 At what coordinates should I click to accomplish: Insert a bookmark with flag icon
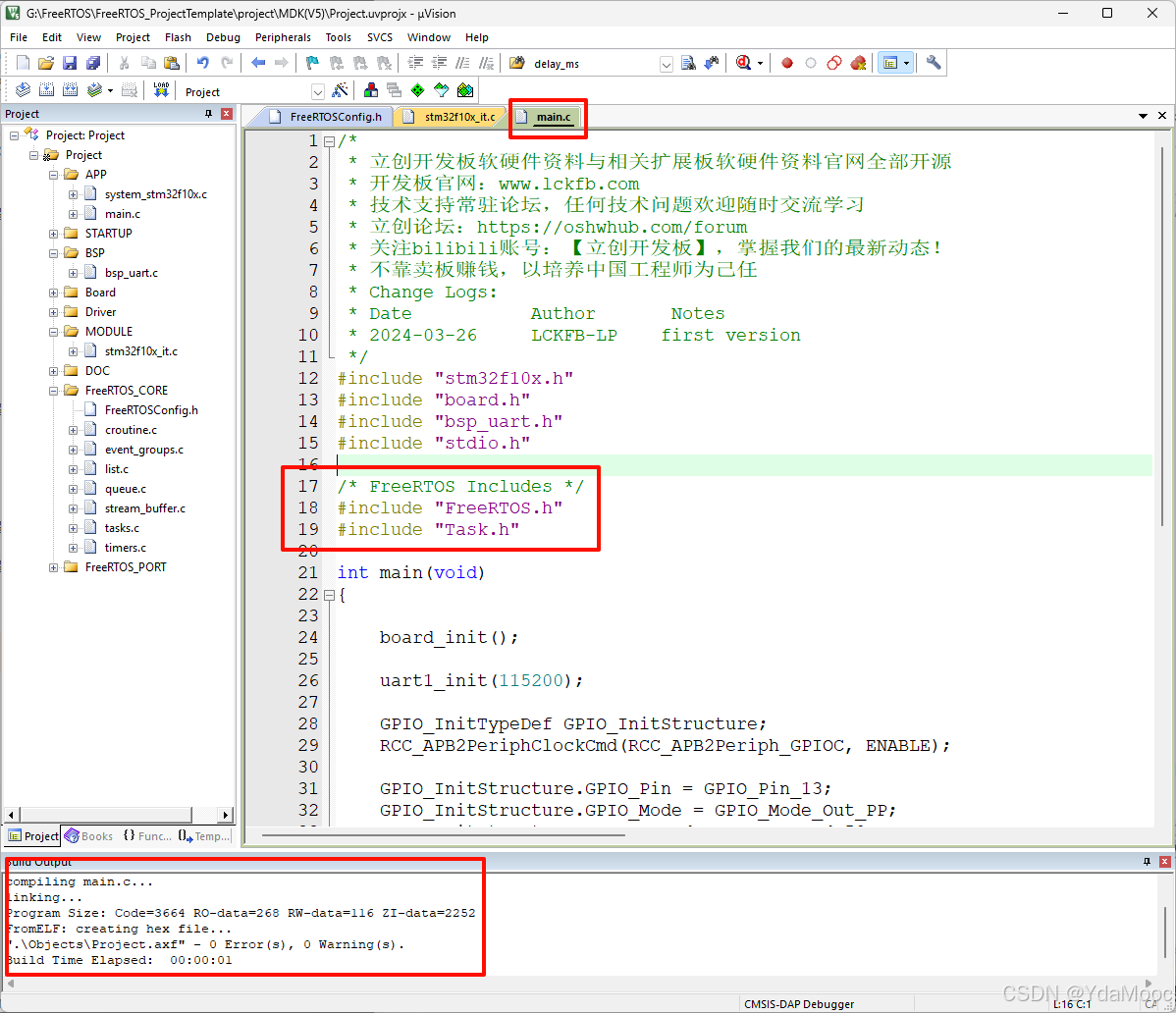312,63
